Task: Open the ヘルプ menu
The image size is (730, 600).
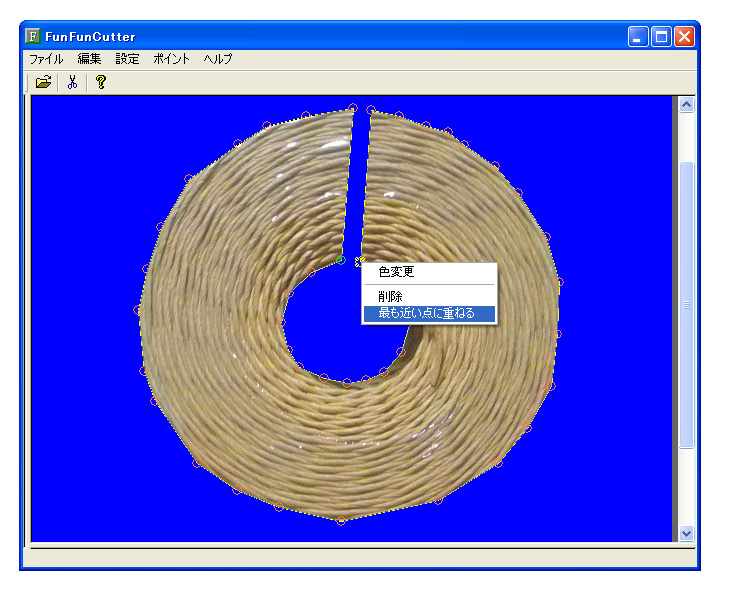Action: [x=217, y=59]
